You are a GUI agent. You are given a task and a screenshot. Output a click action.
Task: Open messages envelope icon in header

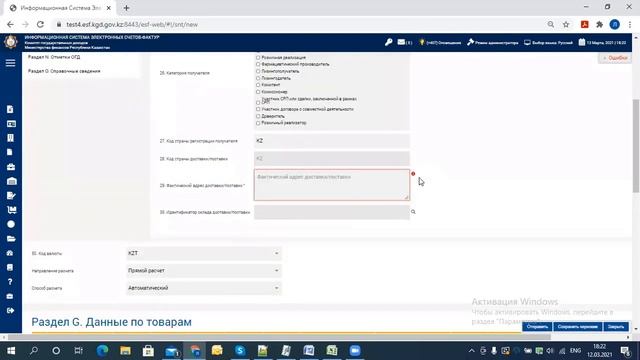(x=401, y=42)
